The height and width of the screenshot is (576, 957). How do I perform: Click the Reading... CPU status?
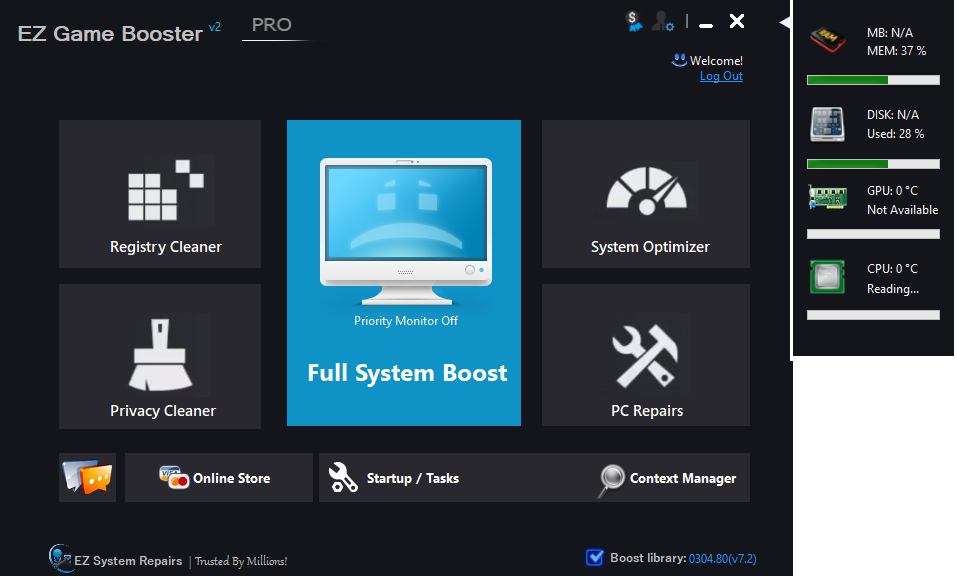[x=893, y=289]
